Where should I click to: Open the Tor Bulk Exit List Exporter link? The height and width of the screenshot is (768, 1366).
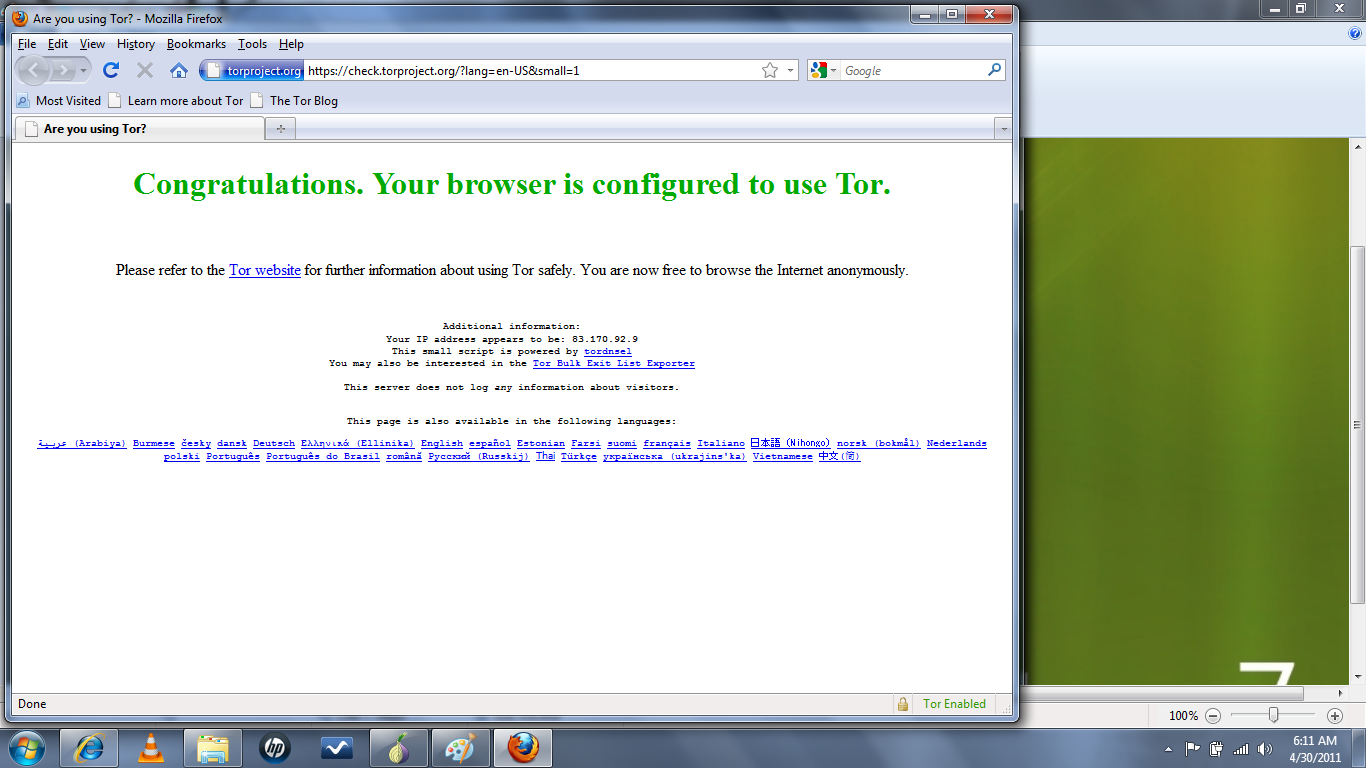click(x=612, y=363)
